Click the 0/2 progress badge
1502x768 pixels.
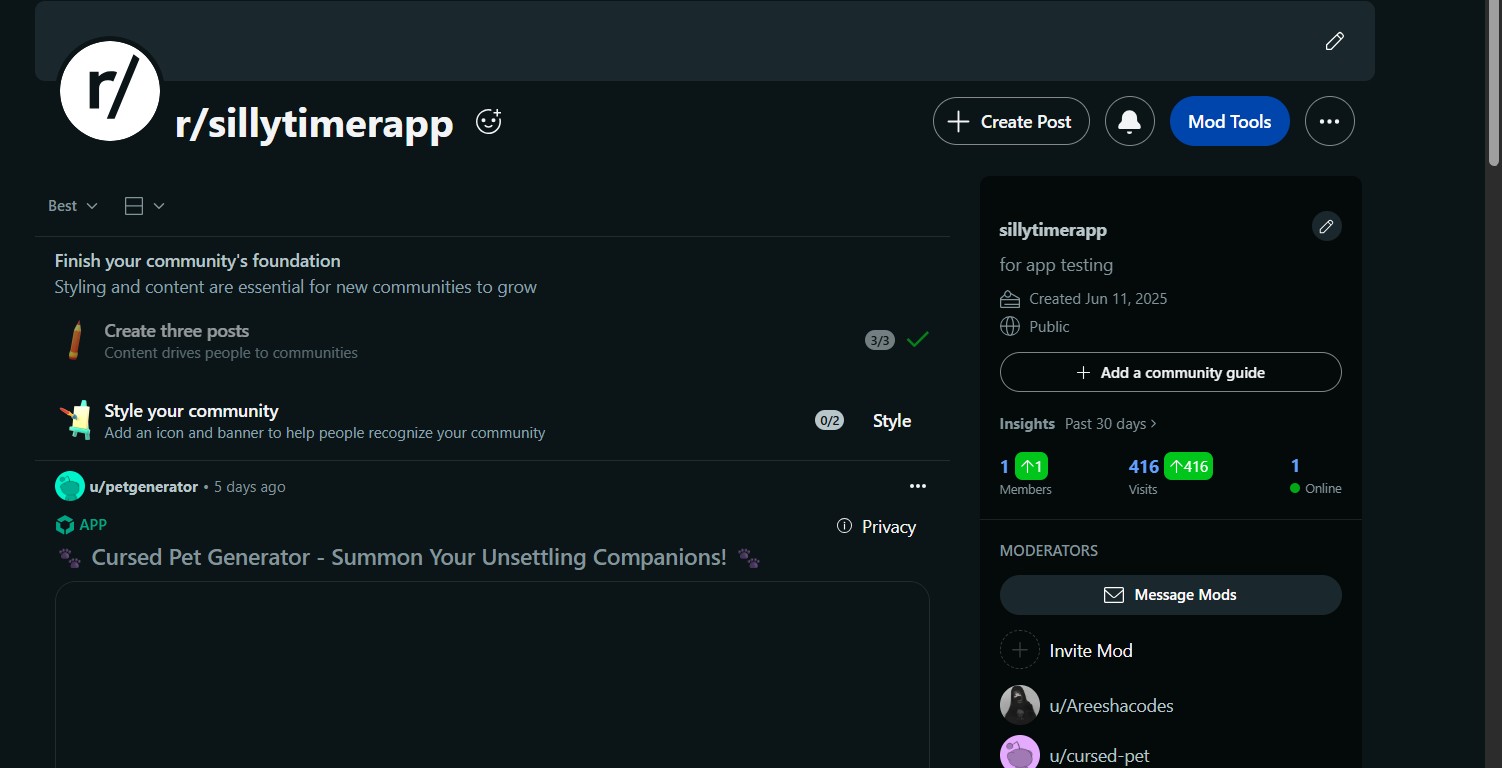(x=829, y=421)
